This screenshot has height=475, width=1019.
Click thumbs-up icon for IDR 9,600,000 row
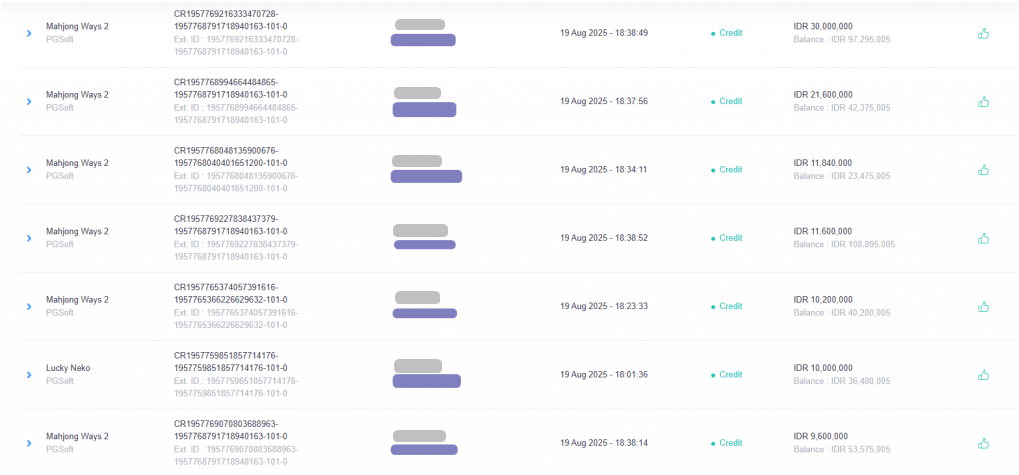point(983,443)
